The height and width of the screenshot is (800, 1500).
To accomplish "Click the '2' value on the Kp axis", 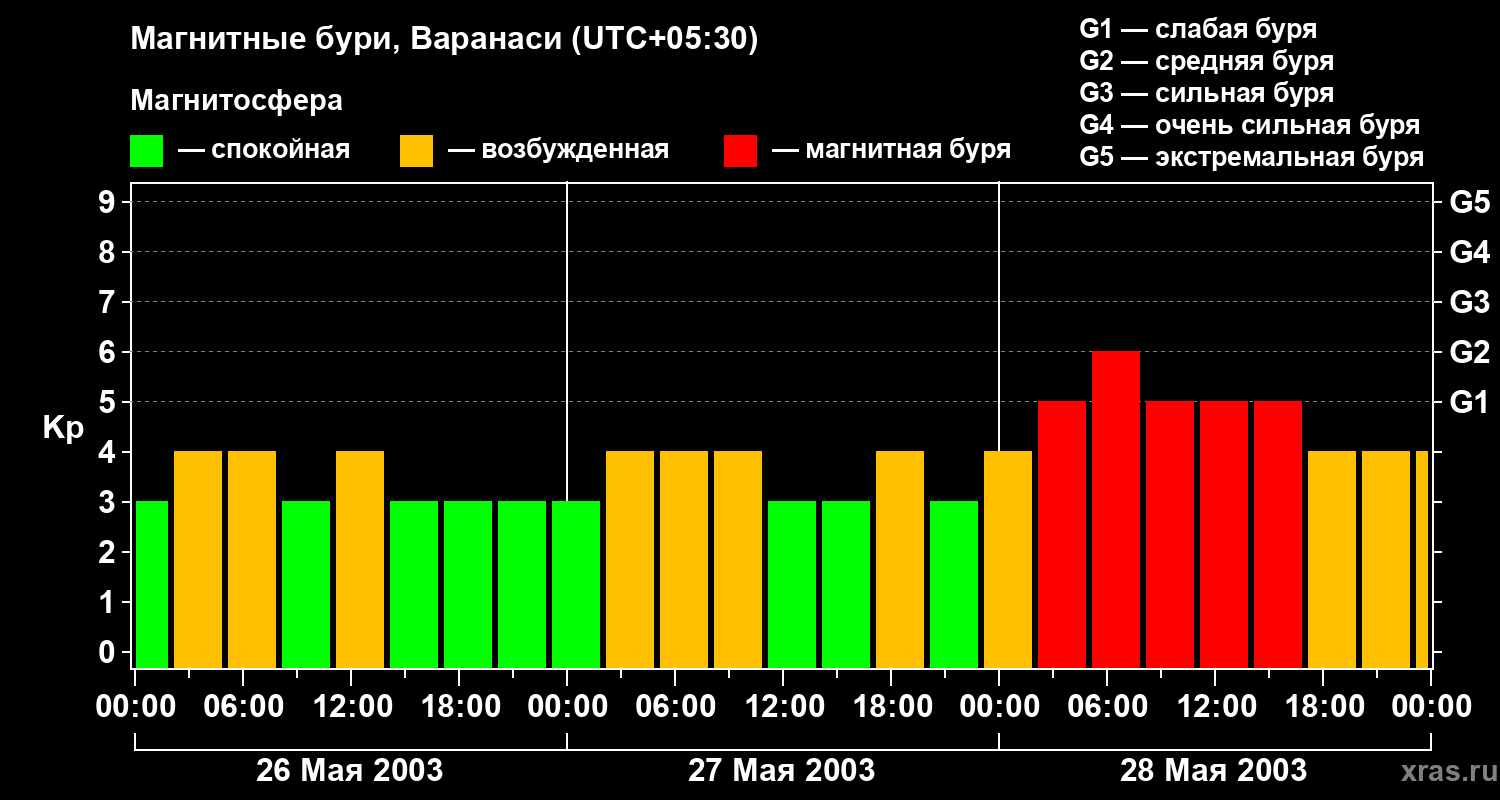I will [x=108, y=552].
